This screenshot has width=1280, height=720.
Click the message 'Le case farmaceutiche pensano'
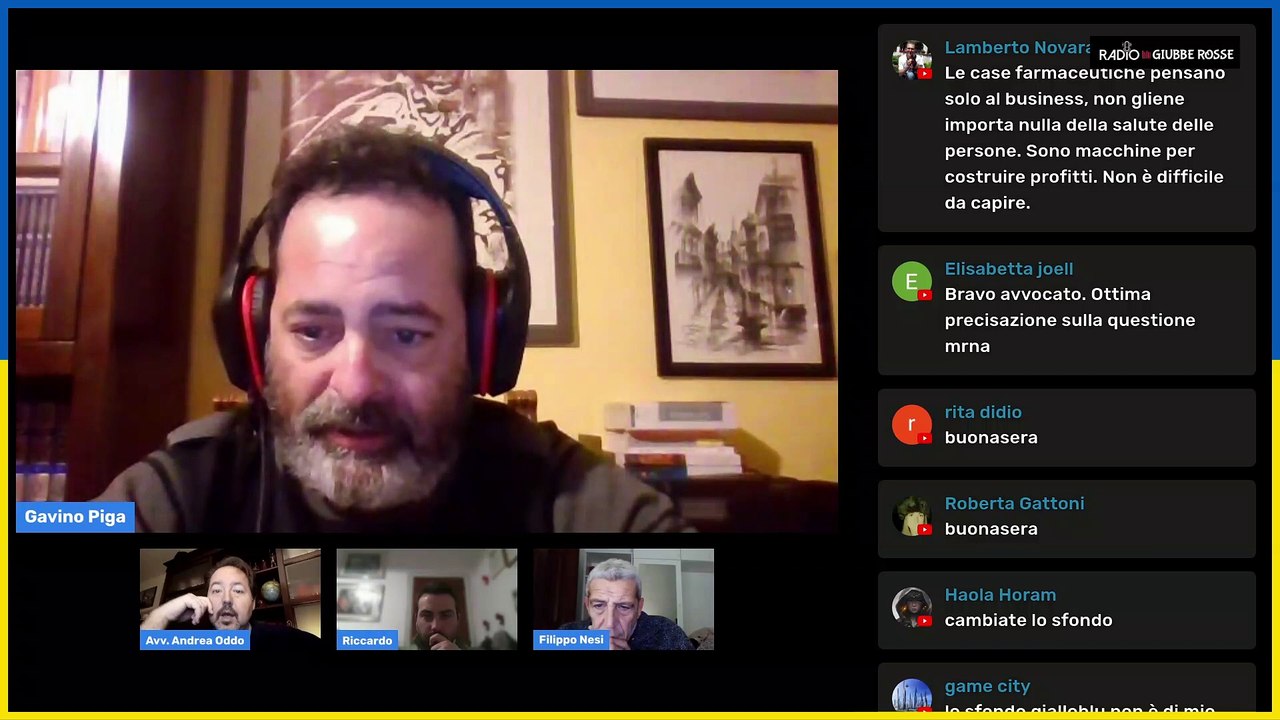(x=1085, y=138)
